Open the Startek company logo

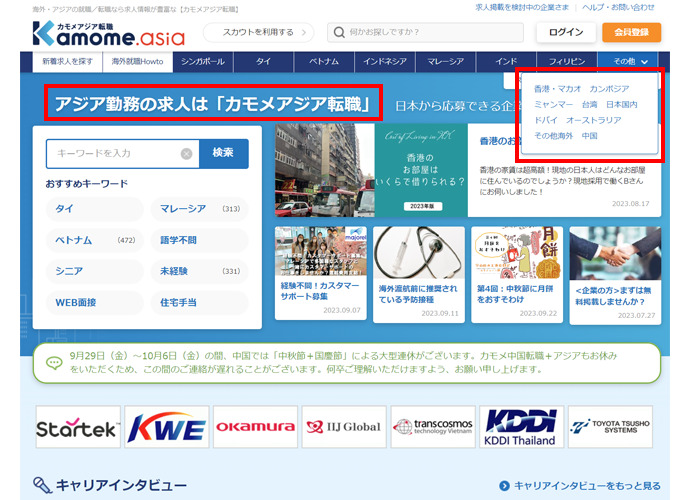click(78, 427)
